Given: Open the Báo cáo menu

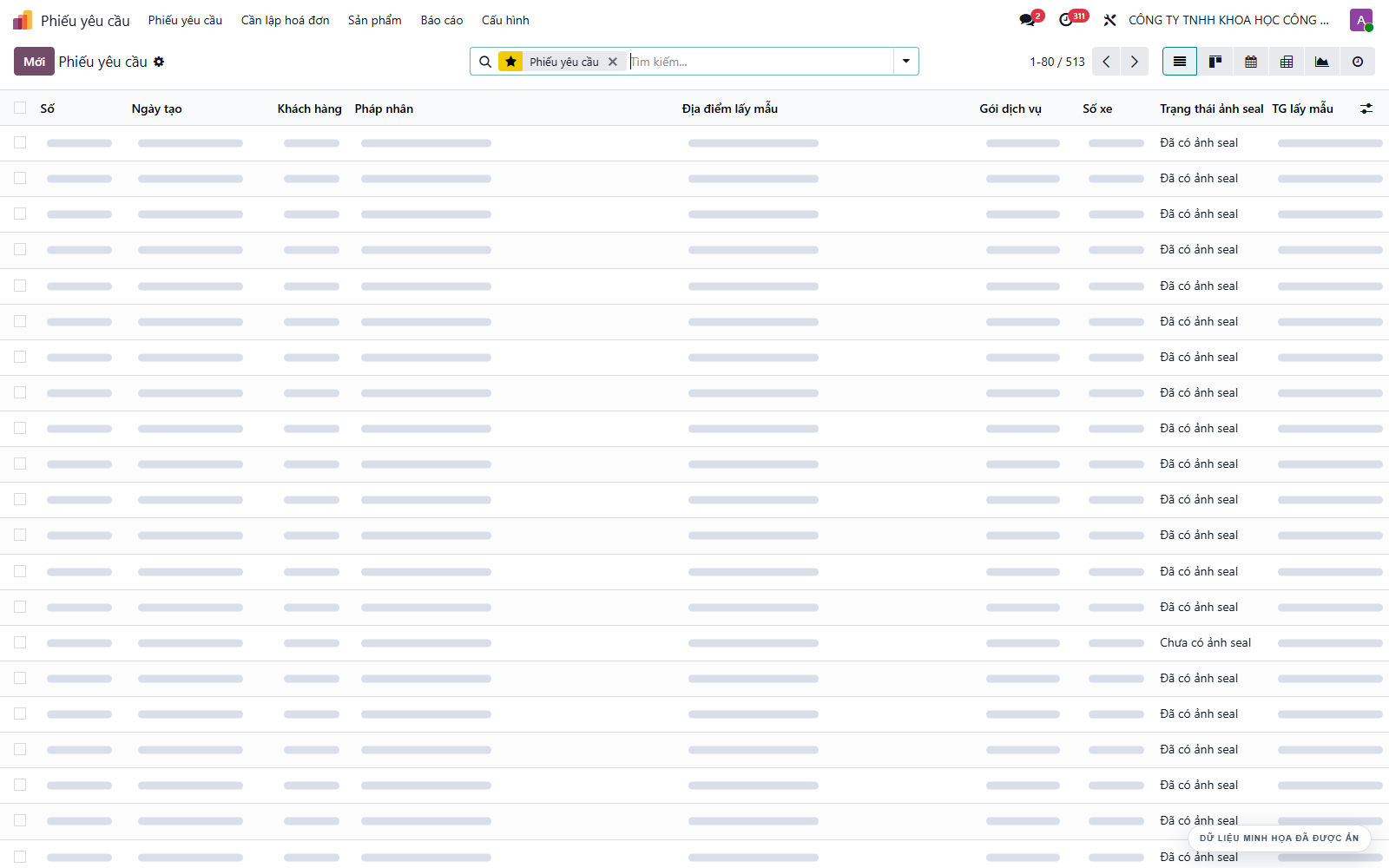Looking at the screenshot, I should pos(442,20).
